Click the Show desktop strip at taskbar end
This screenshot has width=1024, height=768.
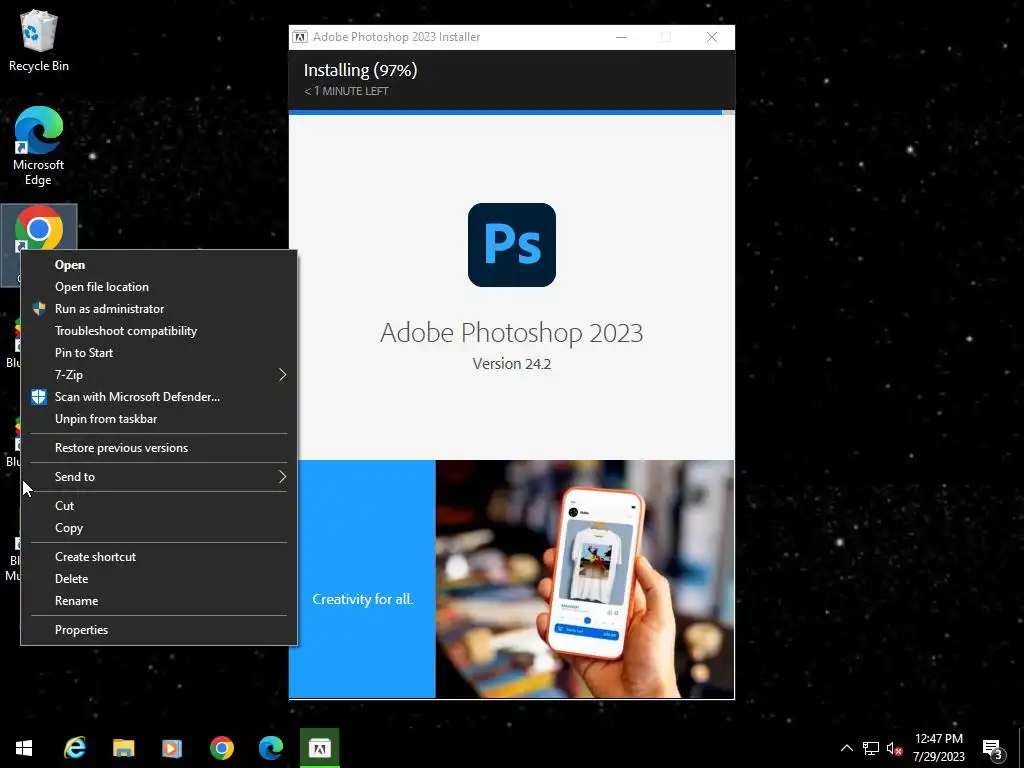pos(1021,748)
